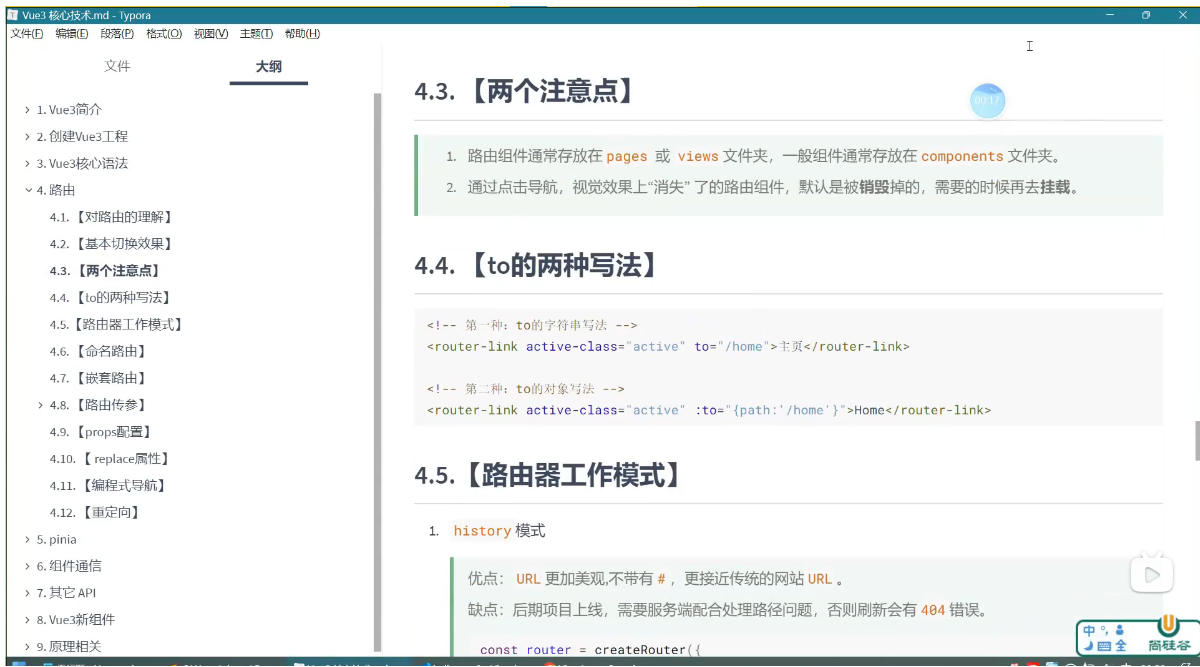Click the 全 full-width IME toggle
The width and height of the screenshot is (1200, 667).
(1120, 646)
